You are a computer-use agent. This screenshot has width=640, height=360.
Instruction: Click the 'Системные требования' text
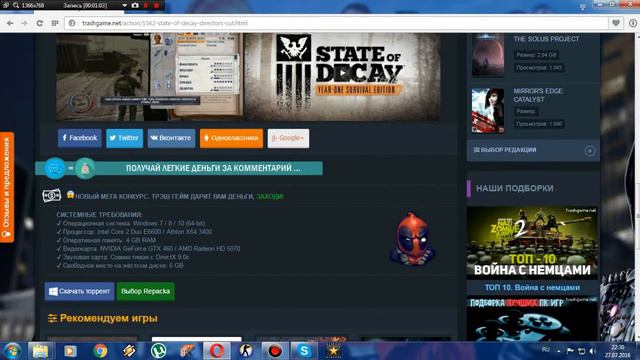point(99,214)
